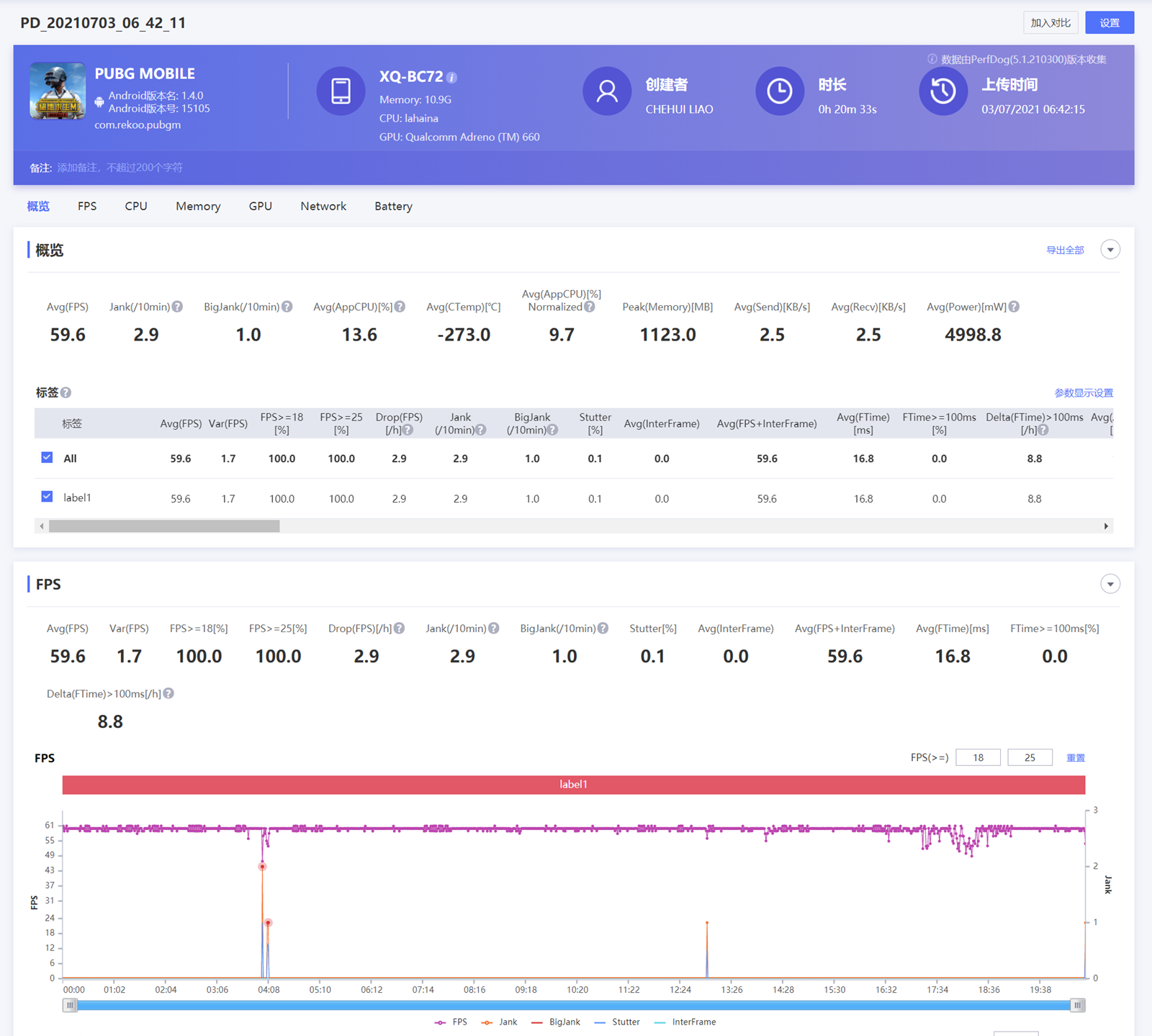
Task: Click the PUBG MOBILE app icon
Action: pos(58,91)
